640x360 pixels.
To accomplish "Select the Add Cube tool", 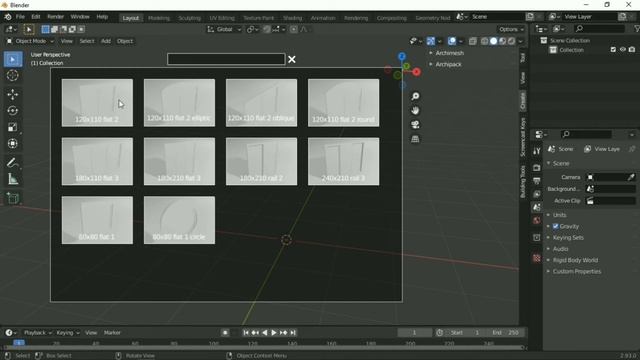I will coord(13,198).
